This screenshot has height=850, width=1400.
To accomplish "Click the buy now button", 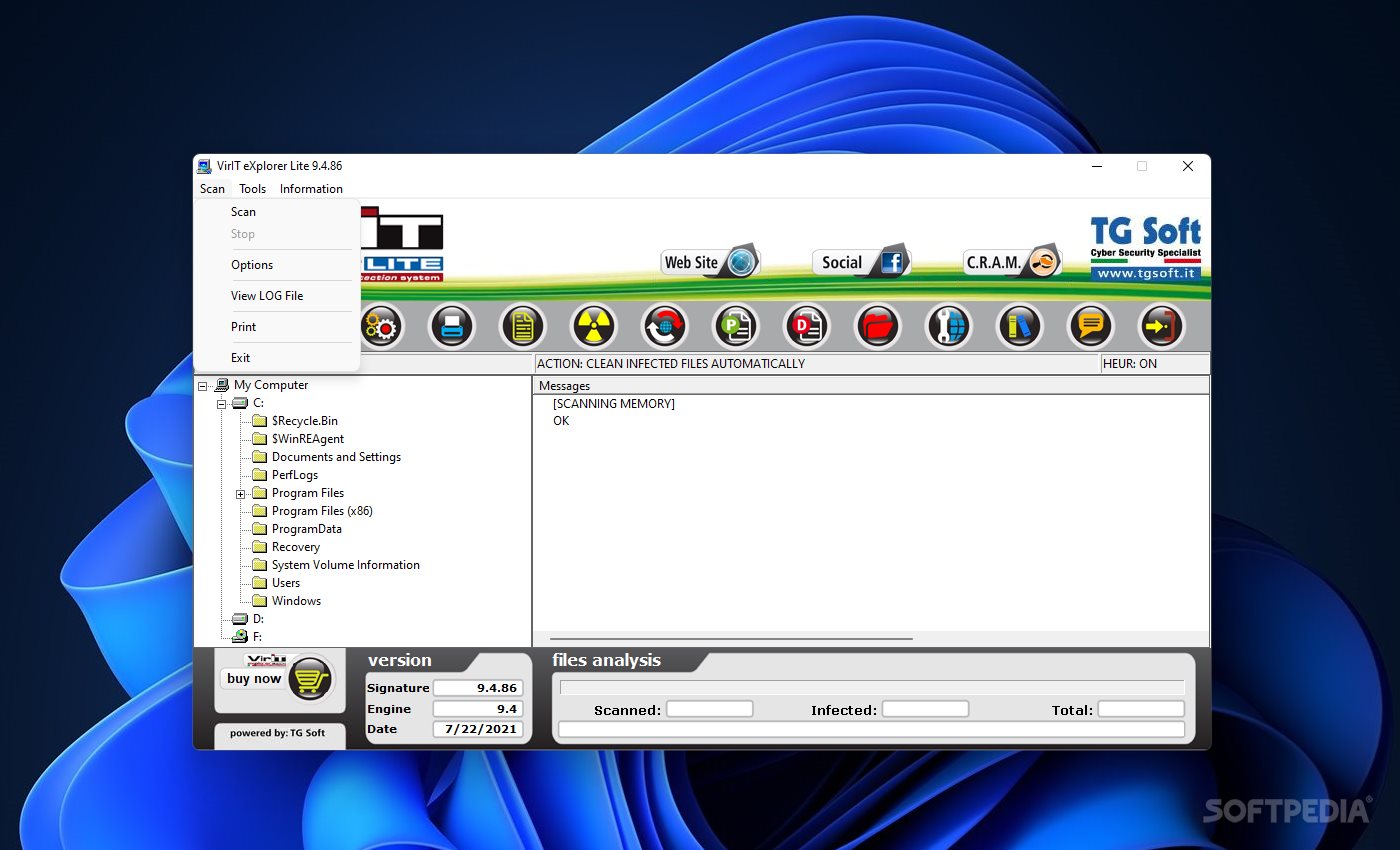I will pos(254,679).
